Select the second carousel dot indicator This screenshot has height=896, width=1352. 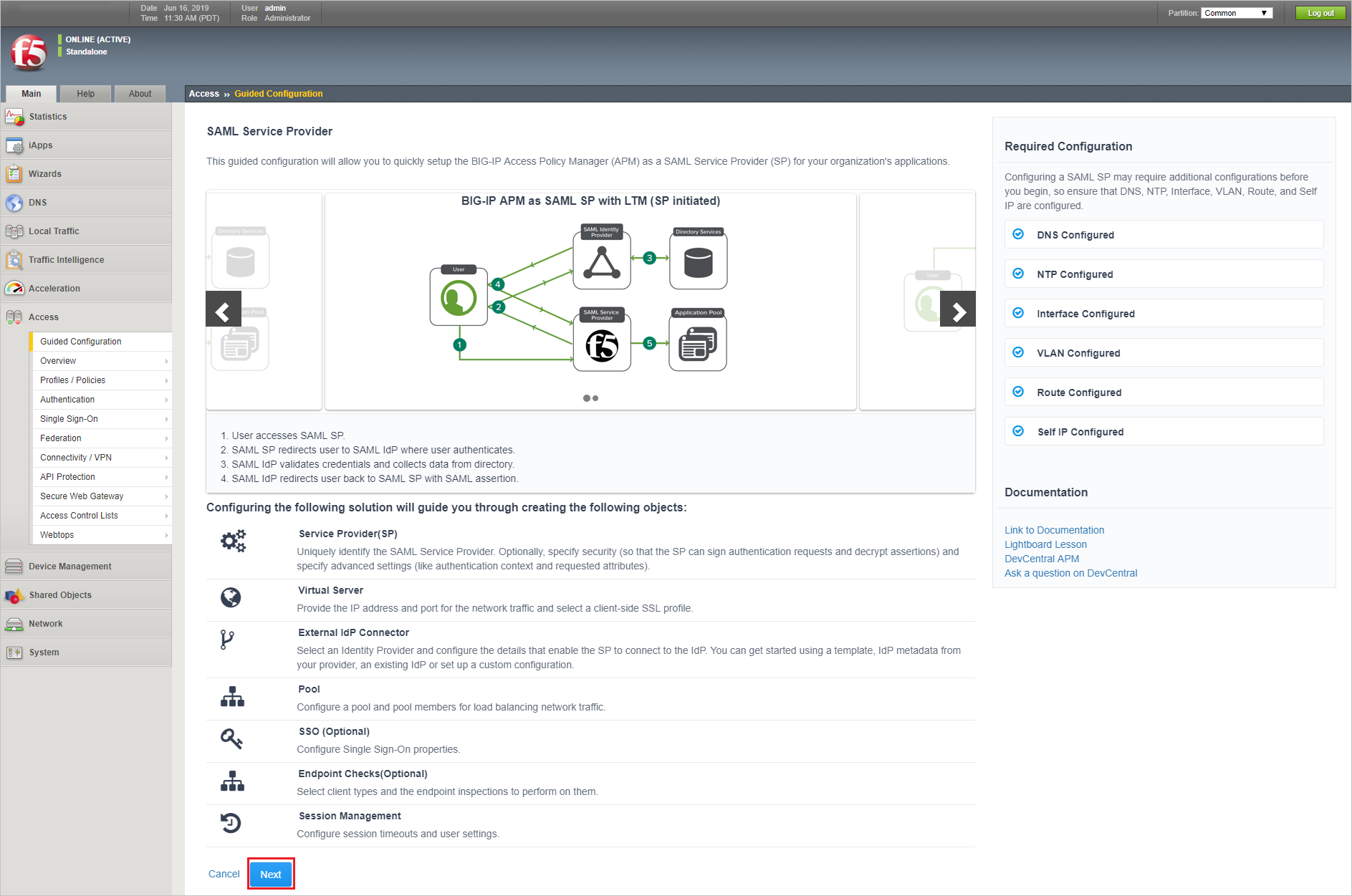click(595, 398)
